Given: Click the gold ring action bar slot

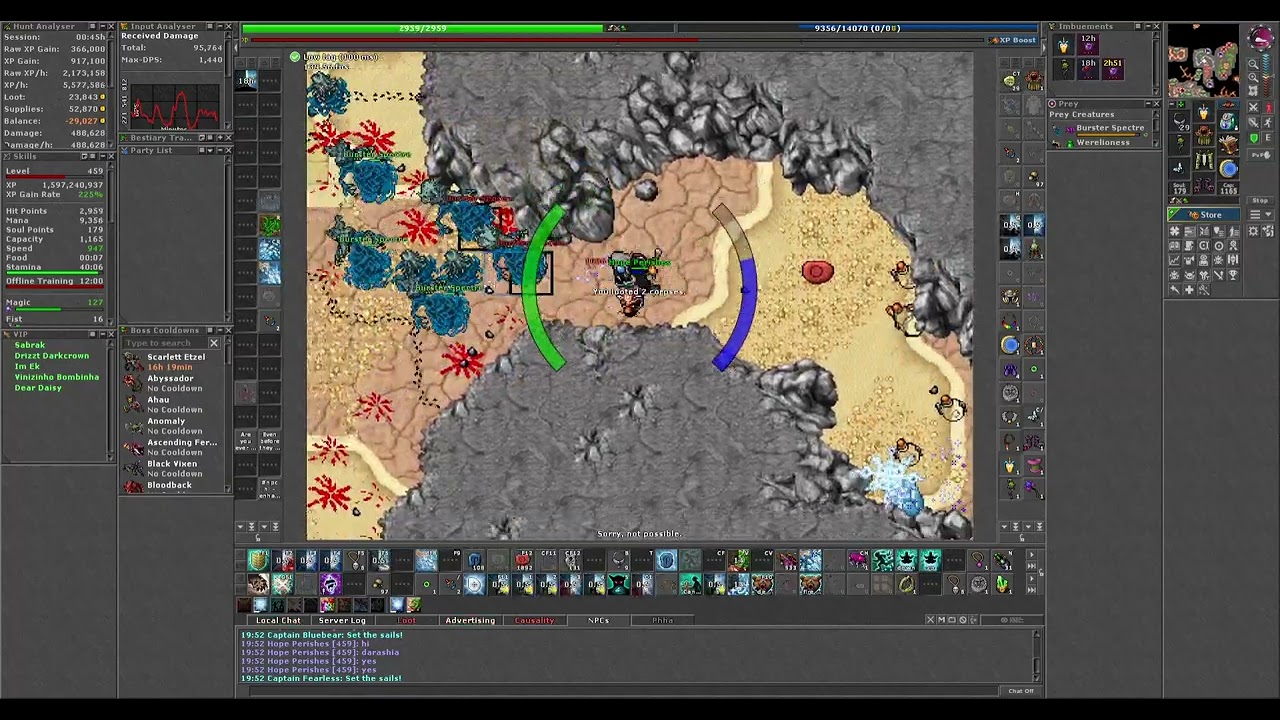Looking at the screenshot, I should coord(906,584).
